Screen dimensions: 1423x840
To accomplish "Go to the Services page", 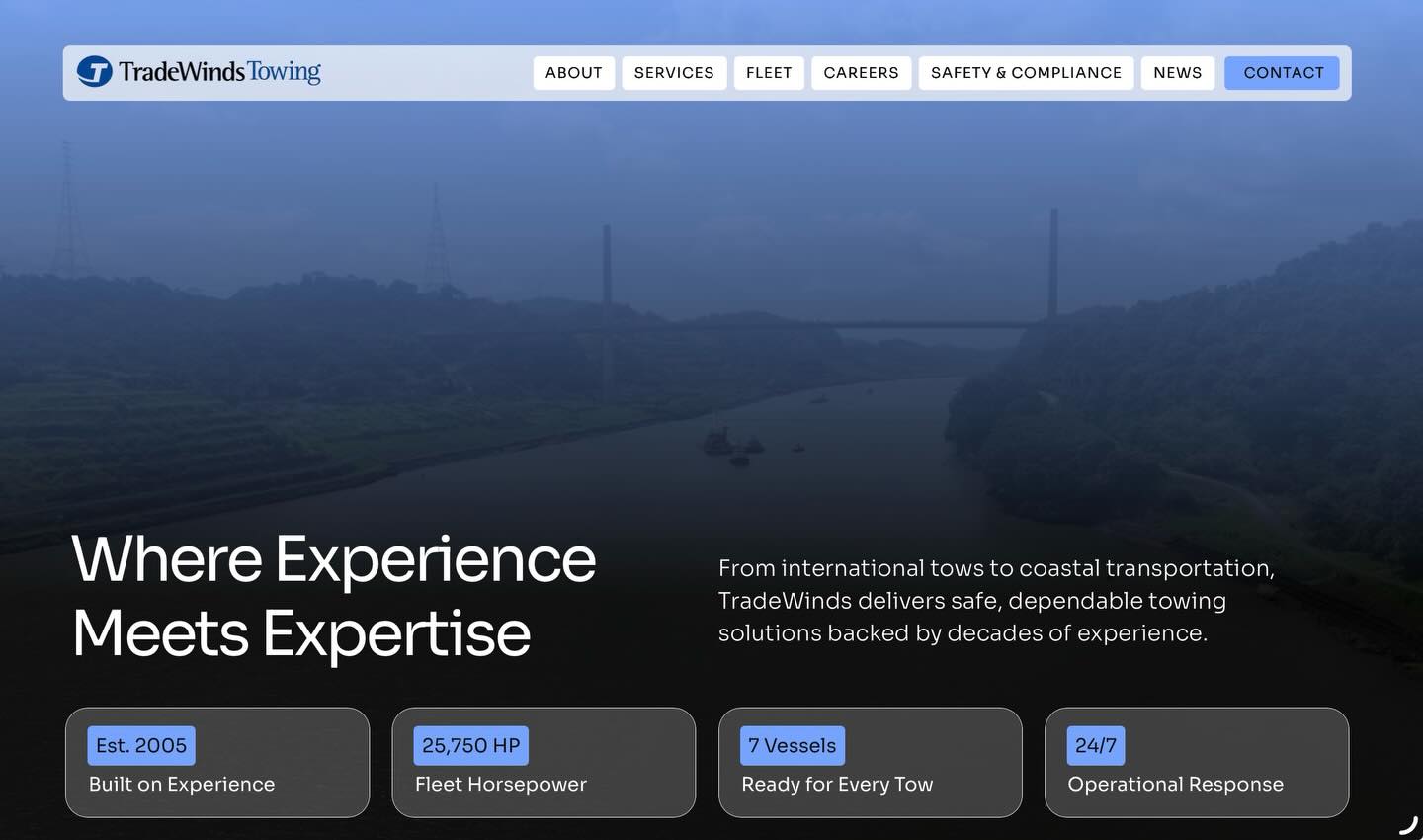I will click(674, 73).
